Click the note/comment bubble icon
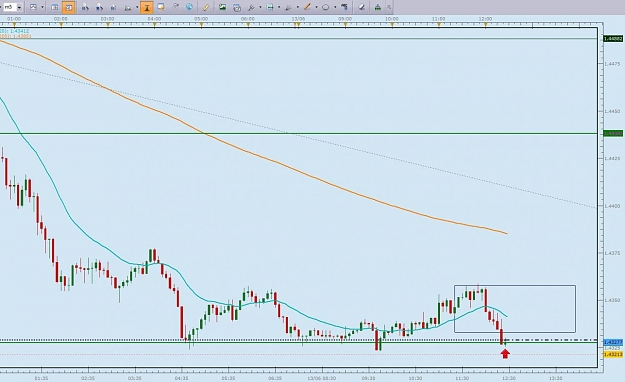Viewport: 625px width, 382px height. (161, 7)
